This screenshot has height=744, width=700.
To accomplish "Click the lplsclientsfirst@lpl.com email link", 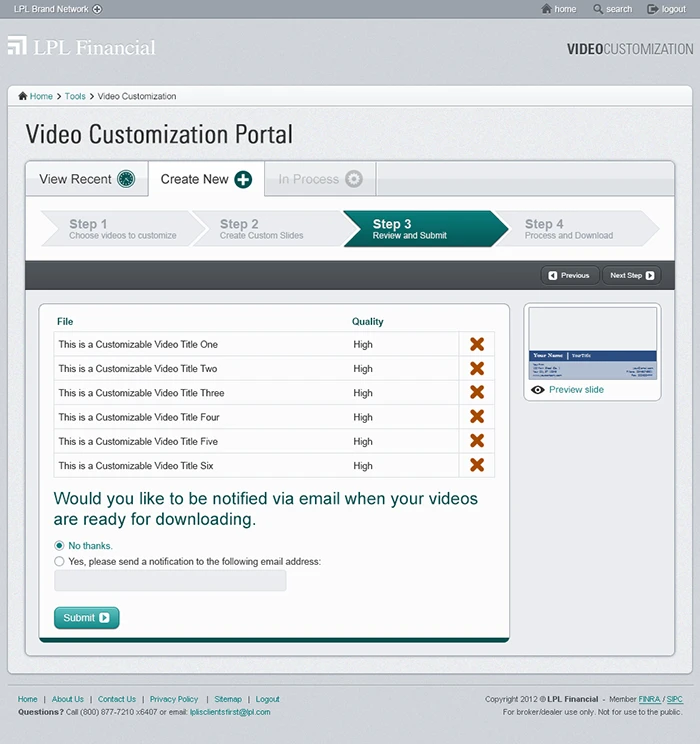I will coord(230,712).
